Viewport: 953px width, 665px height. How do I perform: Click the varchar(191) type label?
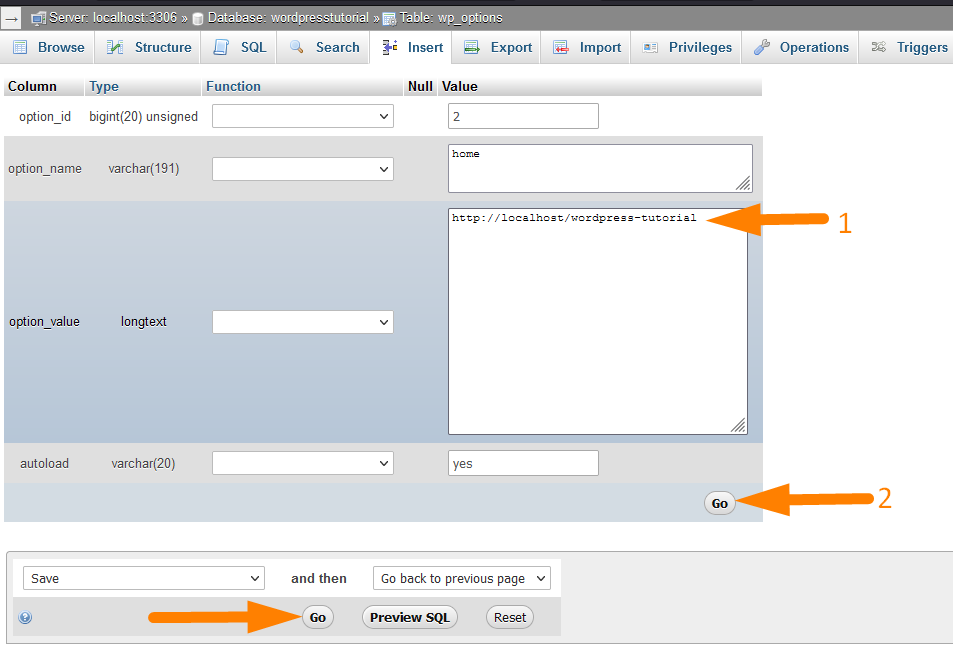[x=143, y=168]
